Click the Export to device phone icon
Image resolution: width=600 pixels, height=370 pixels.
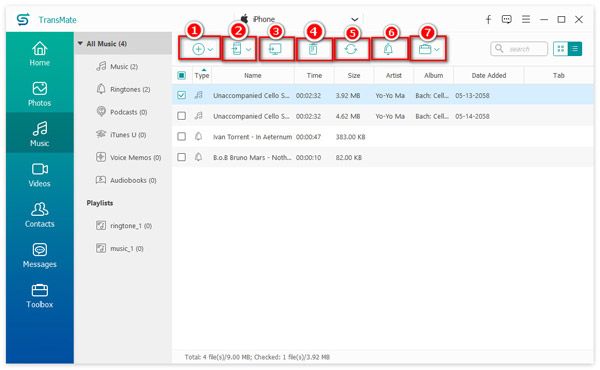[236, 49]
